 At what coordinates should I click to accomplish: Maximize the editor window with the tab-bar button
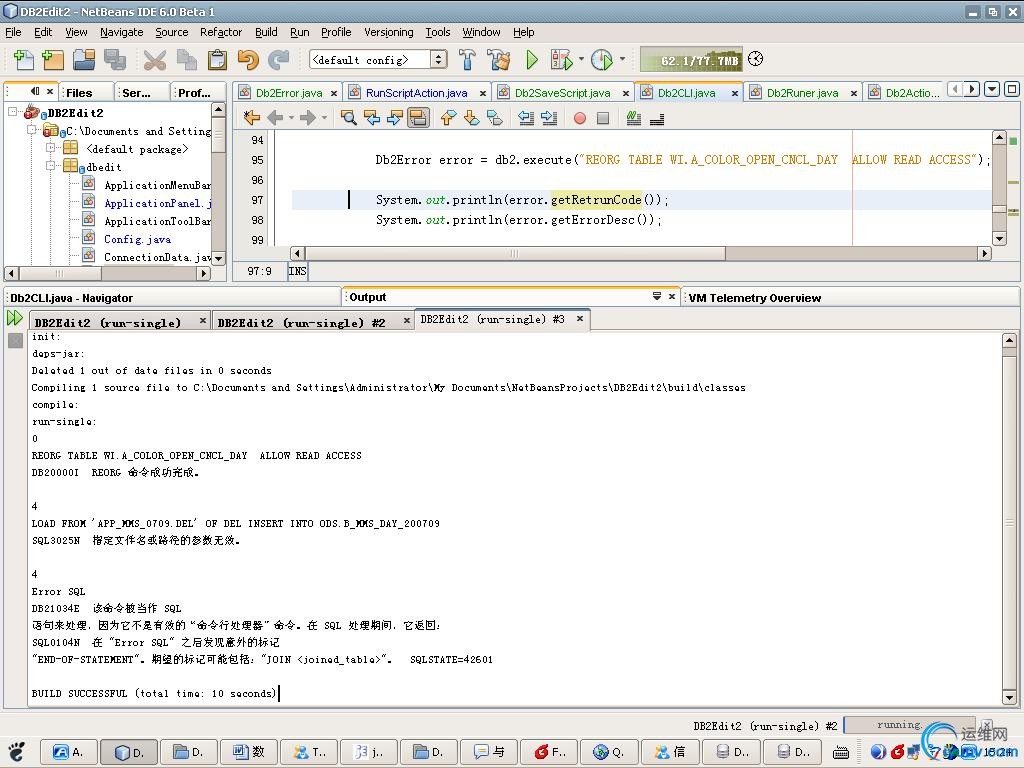tap(1012, 89)
